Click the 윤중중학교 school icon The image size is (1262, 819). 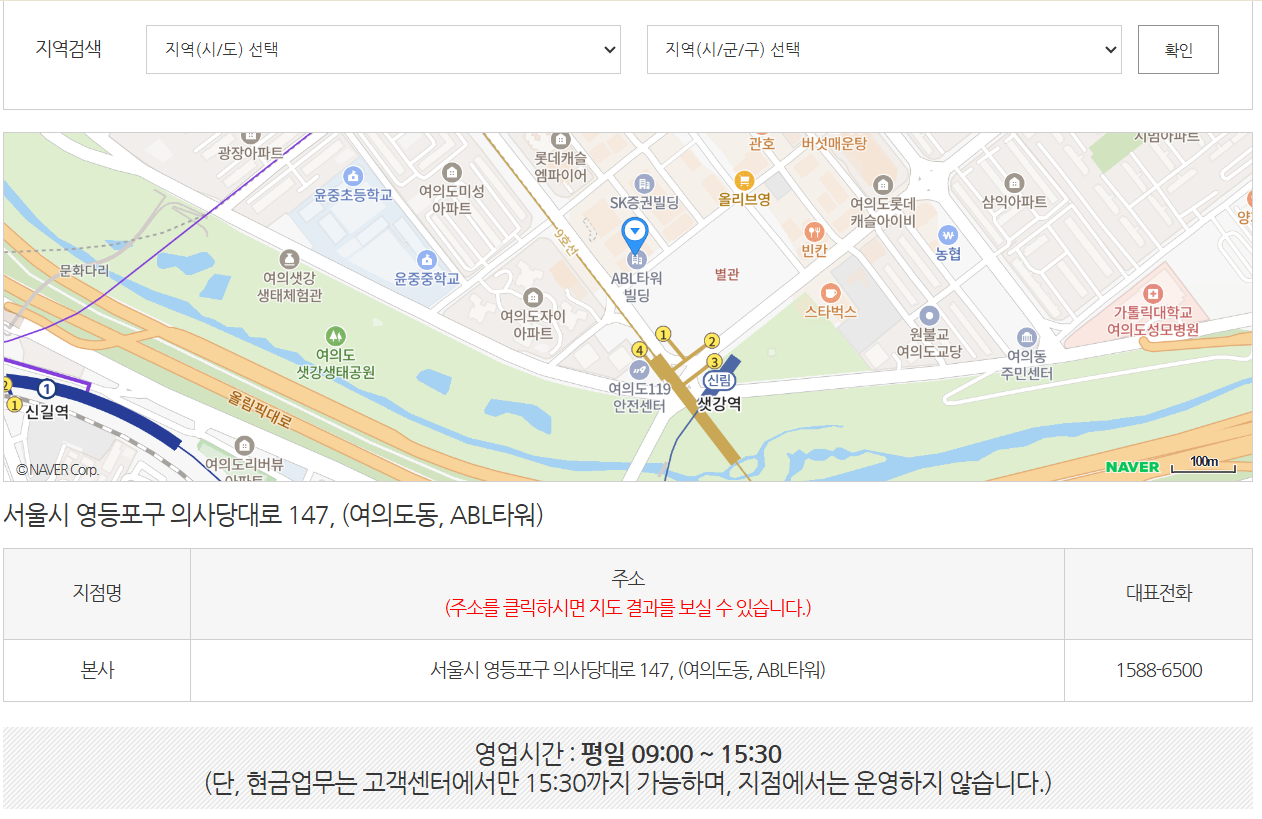tap(427, 260)
